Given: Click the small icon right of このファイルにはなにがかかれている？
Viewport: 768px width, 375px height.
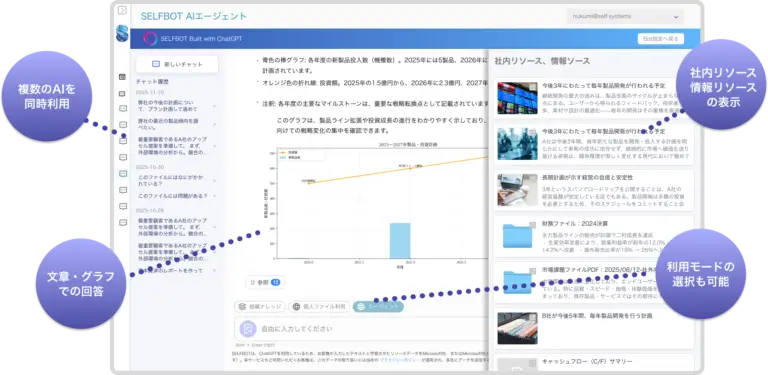Looking at the screenshot, I should pos(214,181).
